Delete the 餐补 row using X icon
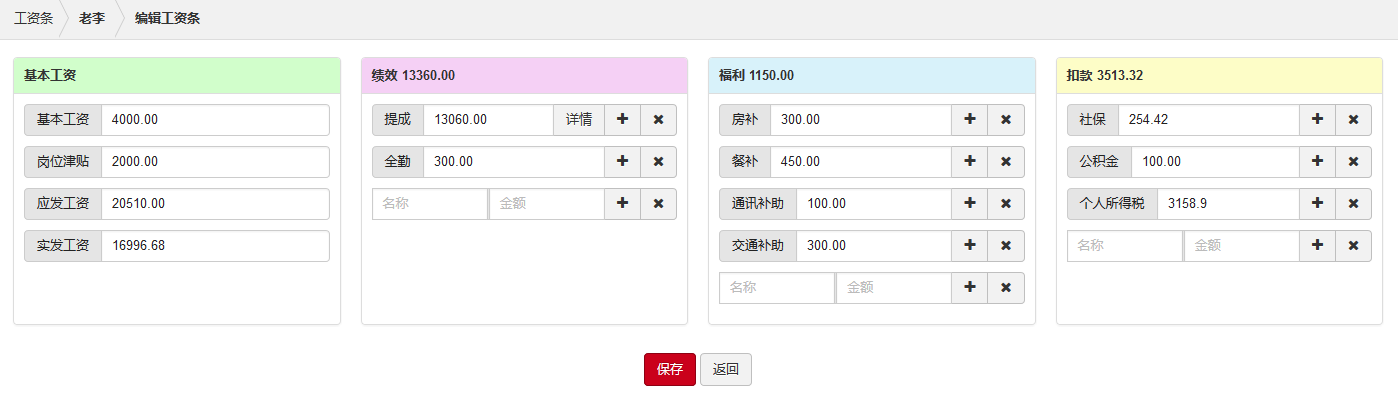Viewport: 1398px width, 420px height. pyautogui.click(x=1006, y=162)
